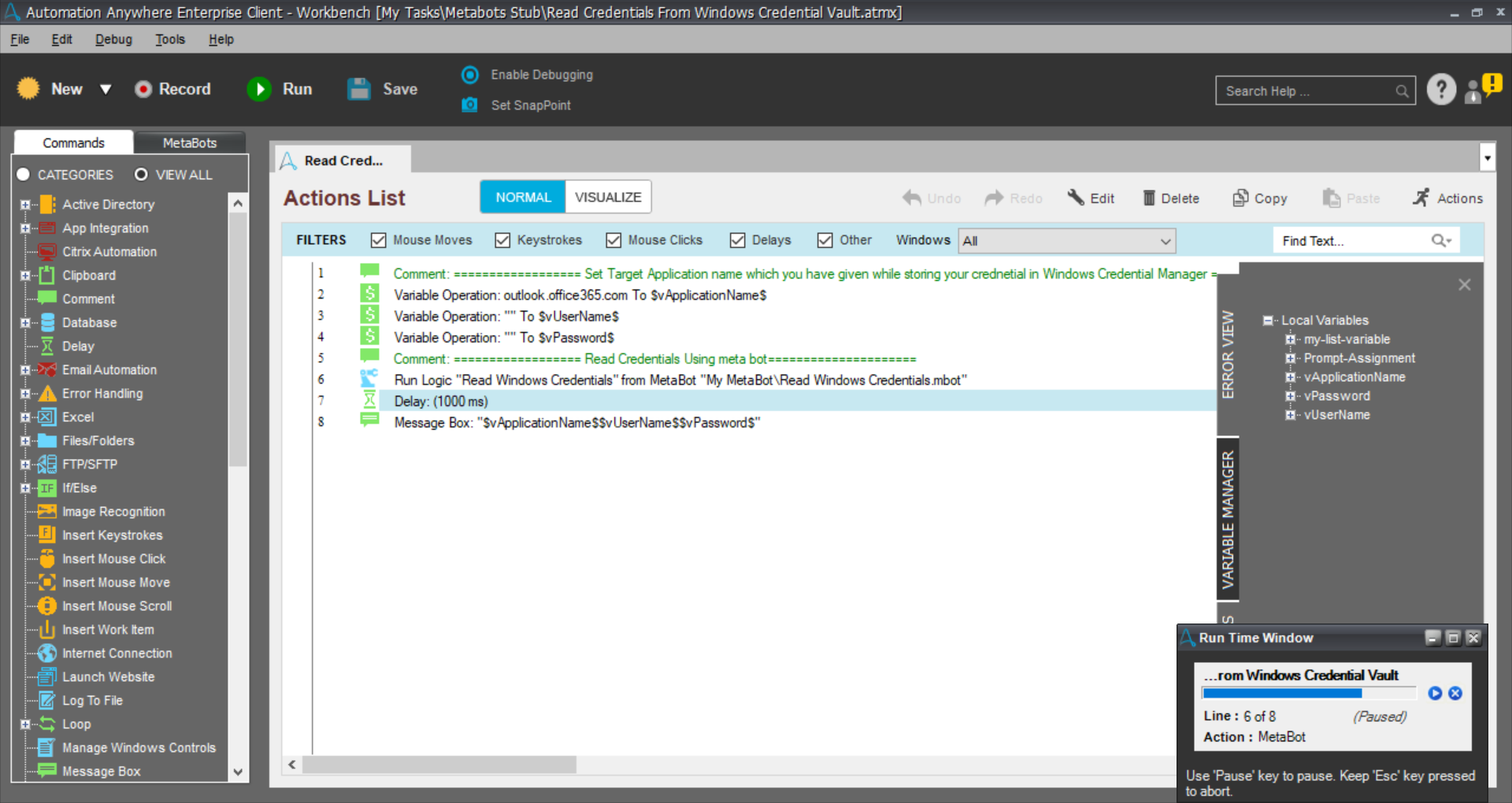Open the Debug menu
This screenshot has width=1512, height=803.
[x=113, y=39]
